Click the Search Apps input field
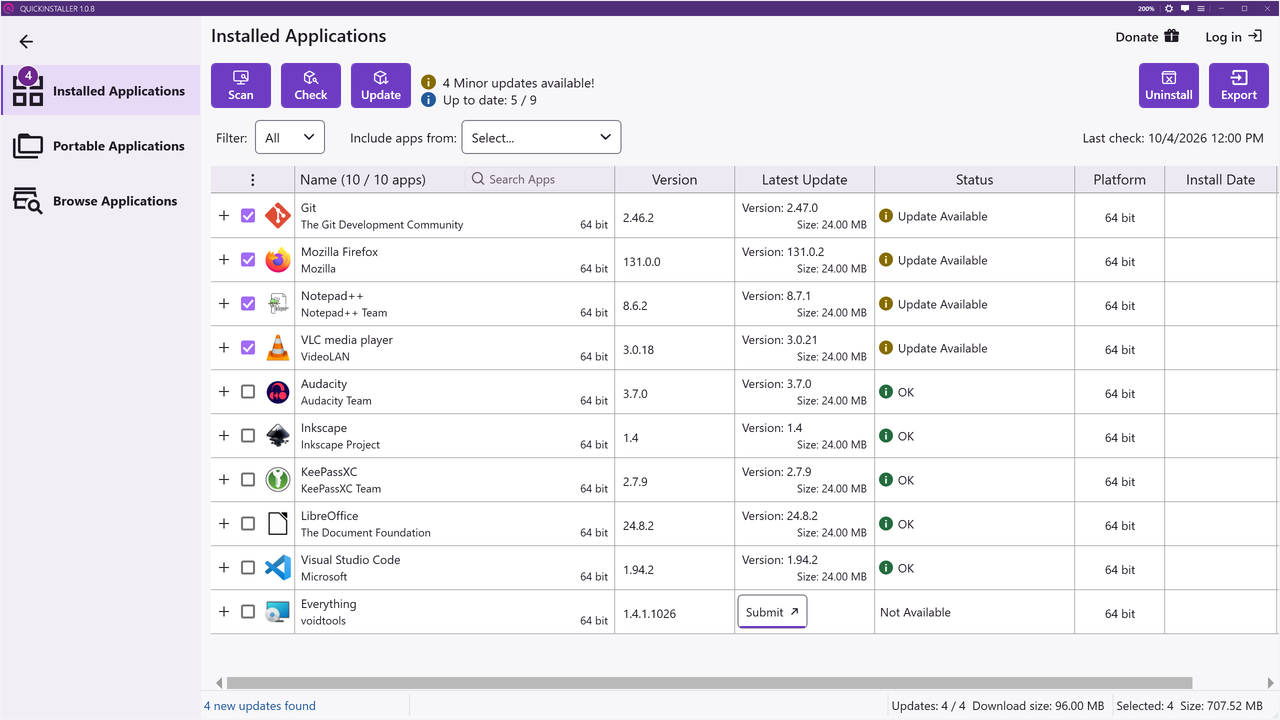This screenshot has height=720, width=1280. pyautogui.click(x=538, y=180)
